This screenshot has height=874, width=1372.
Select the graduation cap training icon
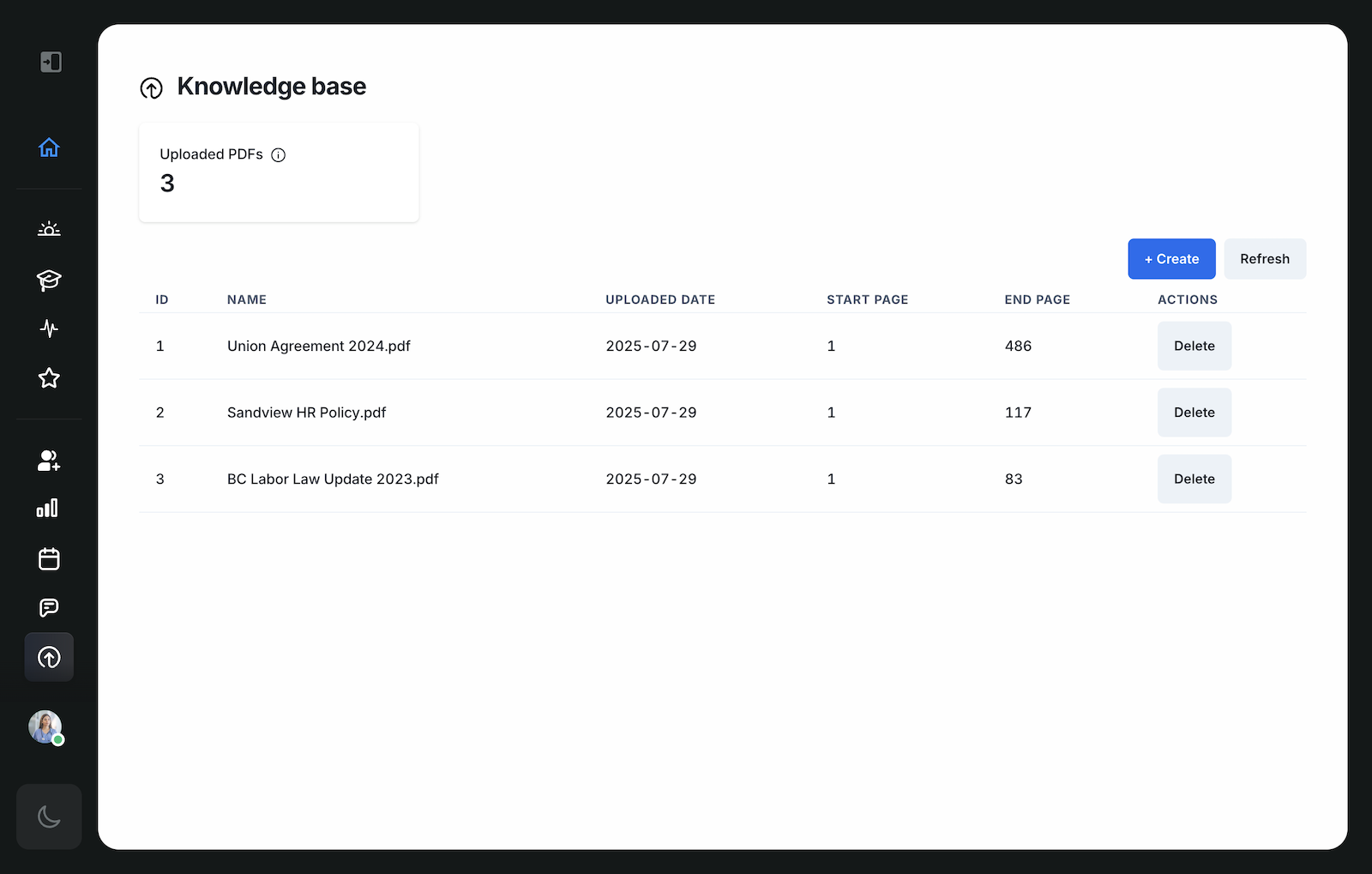(49, 280)
